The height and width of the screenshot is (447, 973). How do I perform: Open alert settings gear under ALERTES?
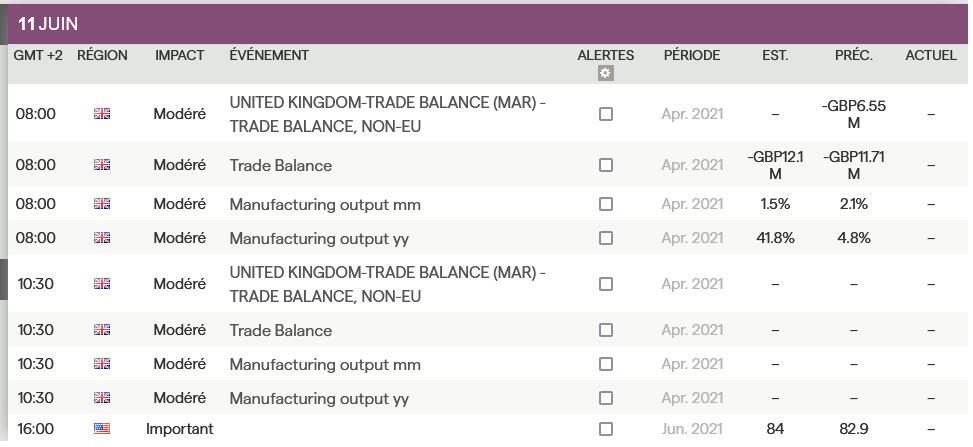(605, 74)
